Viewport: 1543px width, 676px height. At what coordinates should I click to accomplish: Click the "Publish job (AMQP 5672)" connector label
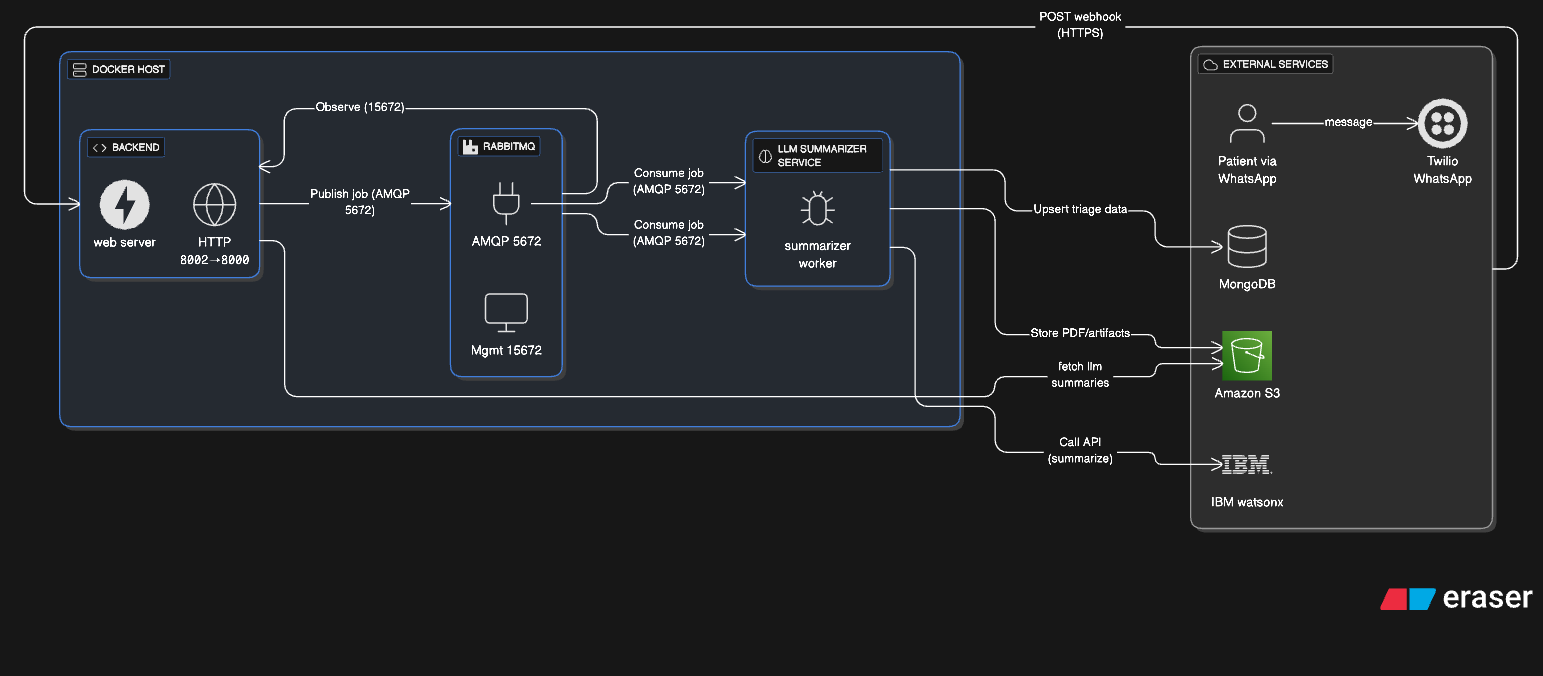pos(342,202)
